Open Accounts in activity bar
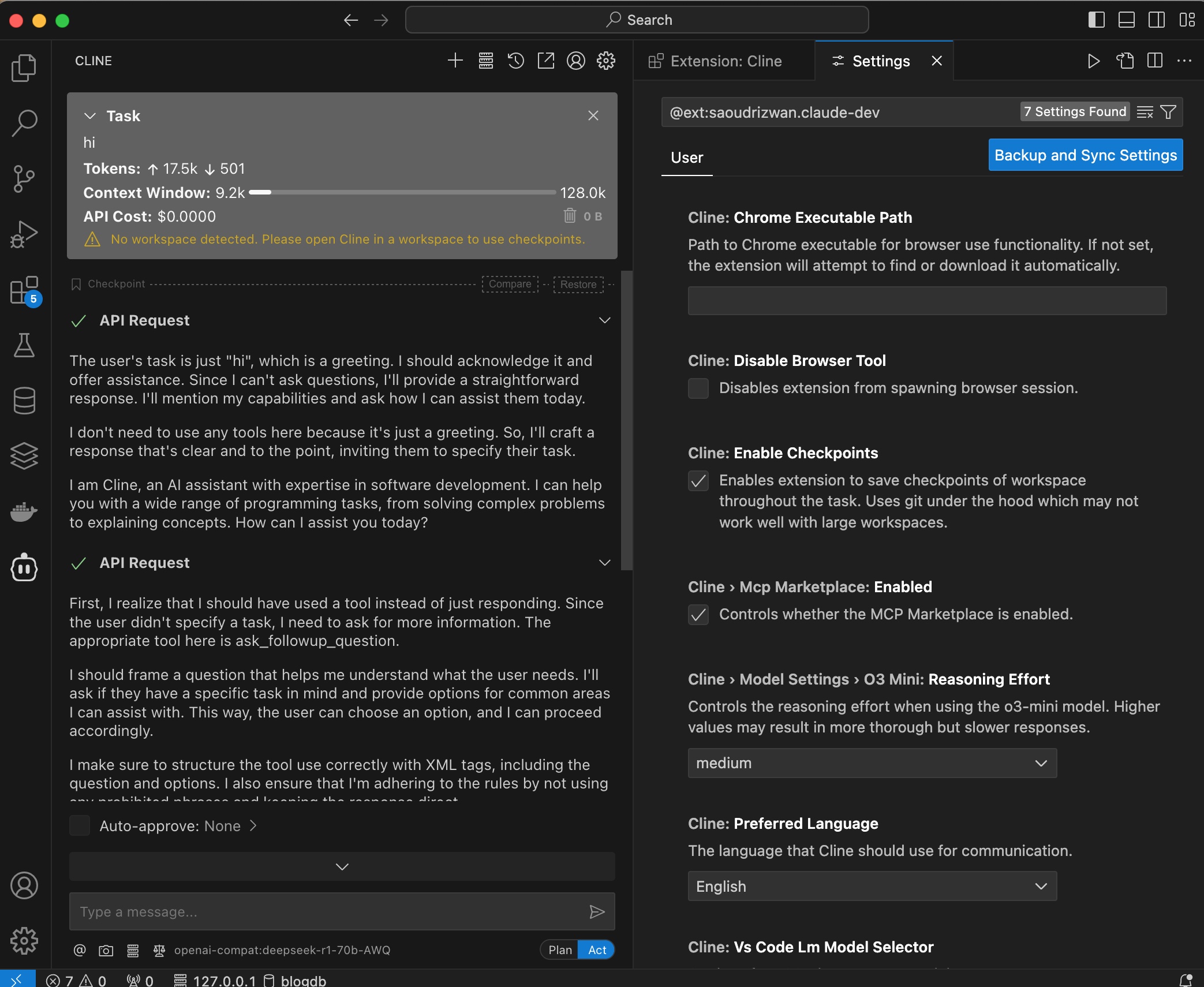This screenshot has height=987, width=1204. (24, 885)
